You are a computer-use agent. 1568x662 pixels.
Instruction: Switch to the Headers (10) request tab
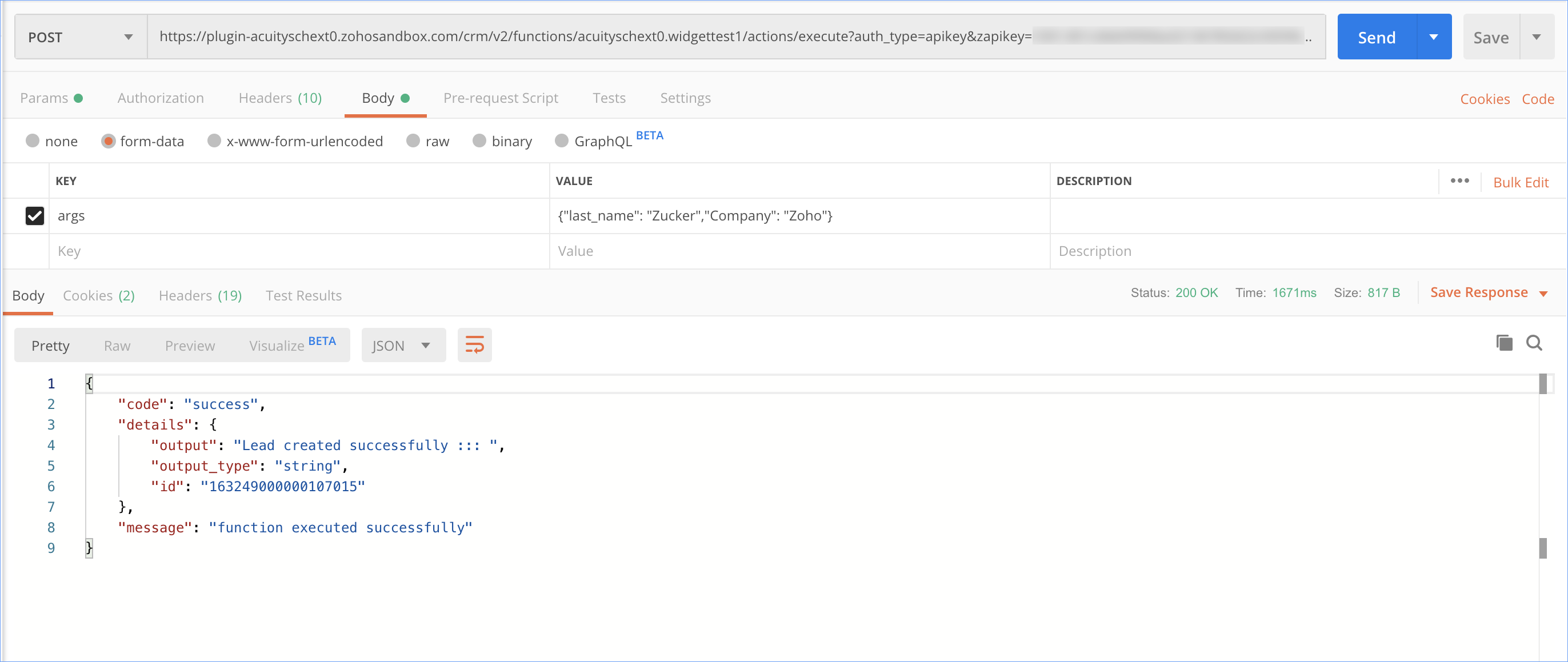tap(280, 98)
